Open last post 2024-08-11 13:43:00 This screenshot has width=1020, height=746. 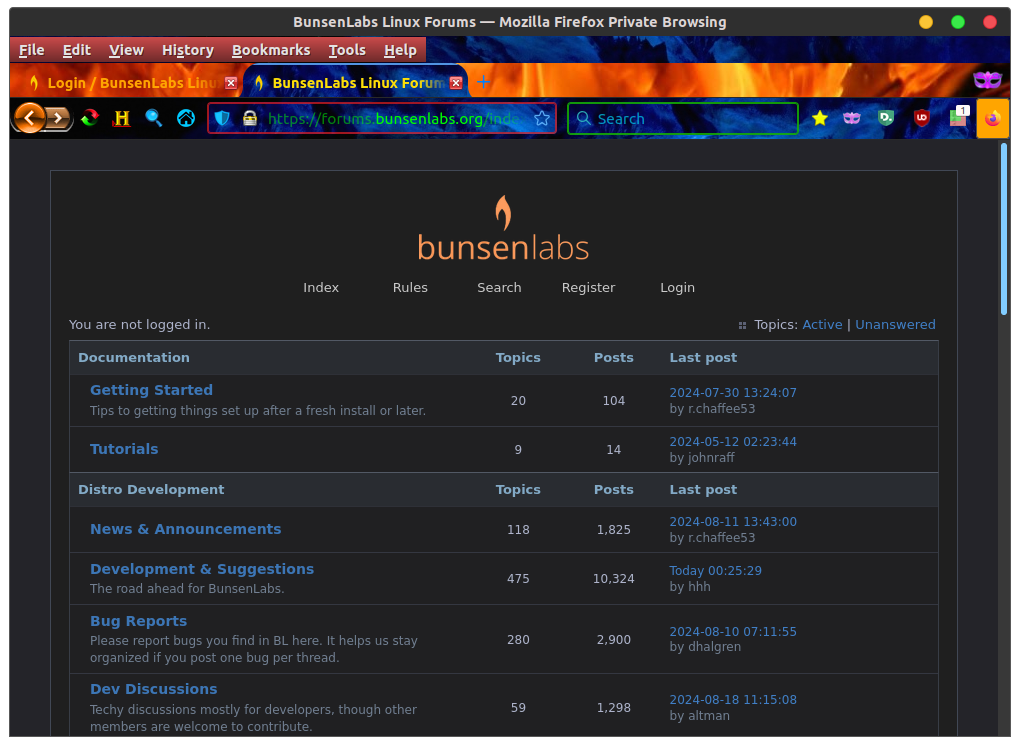click(733, 521)
